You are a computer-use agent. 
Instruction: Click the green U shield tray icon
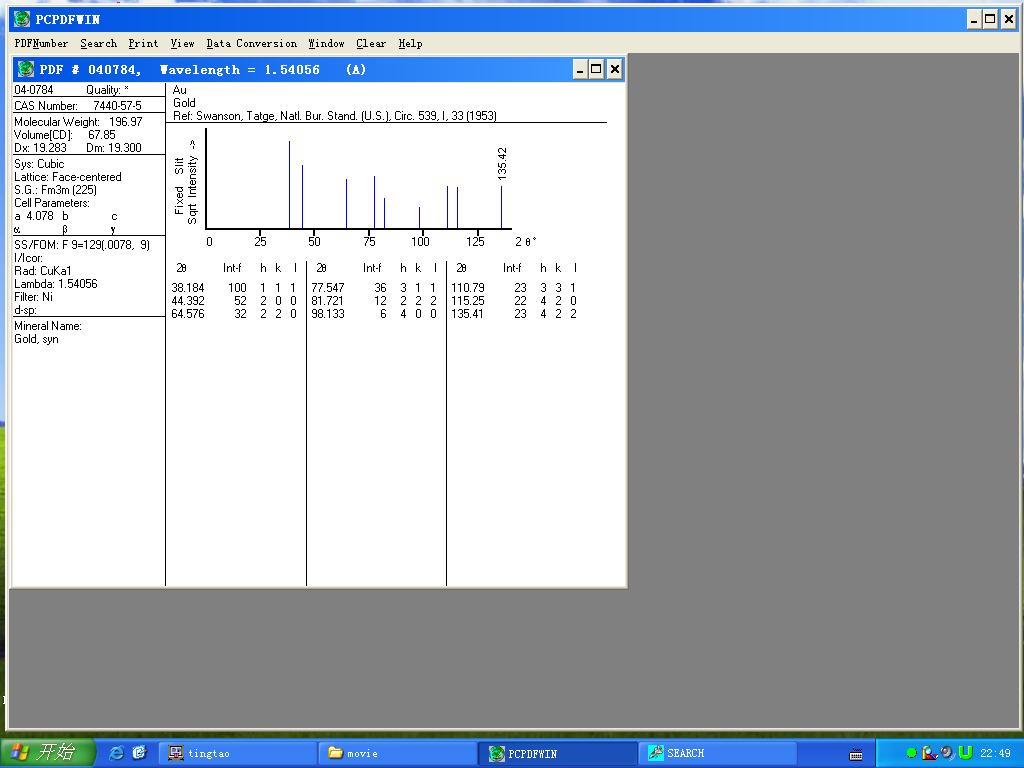[965, 753]
